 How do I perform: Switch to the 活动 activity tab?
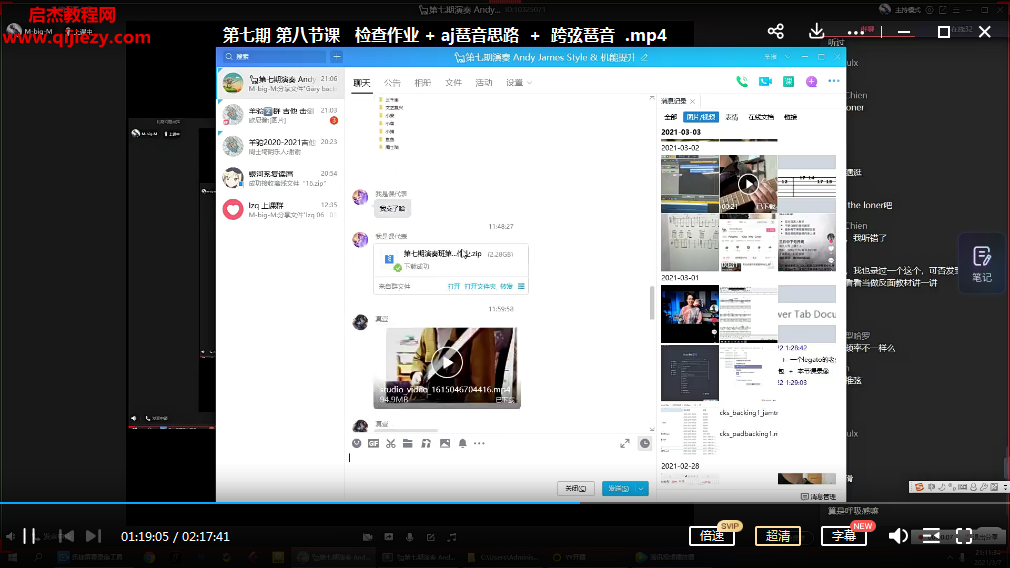(484, 82)
